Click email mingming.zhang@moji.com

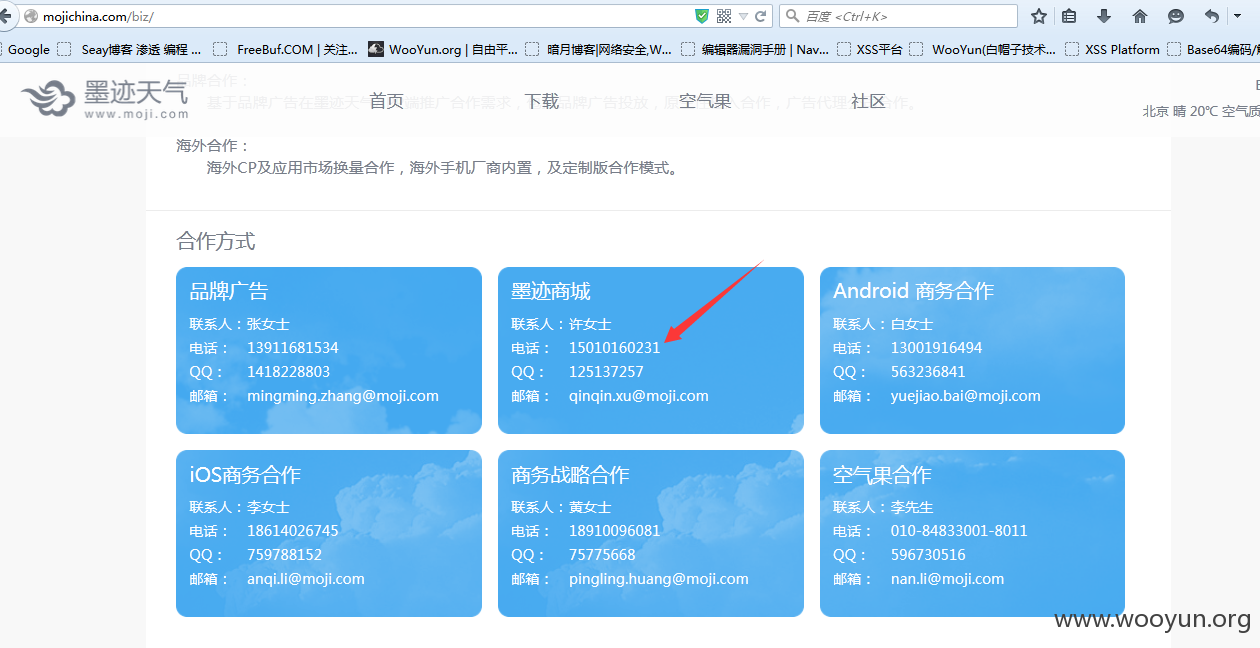pyautogui.click(x=343, y=396)
